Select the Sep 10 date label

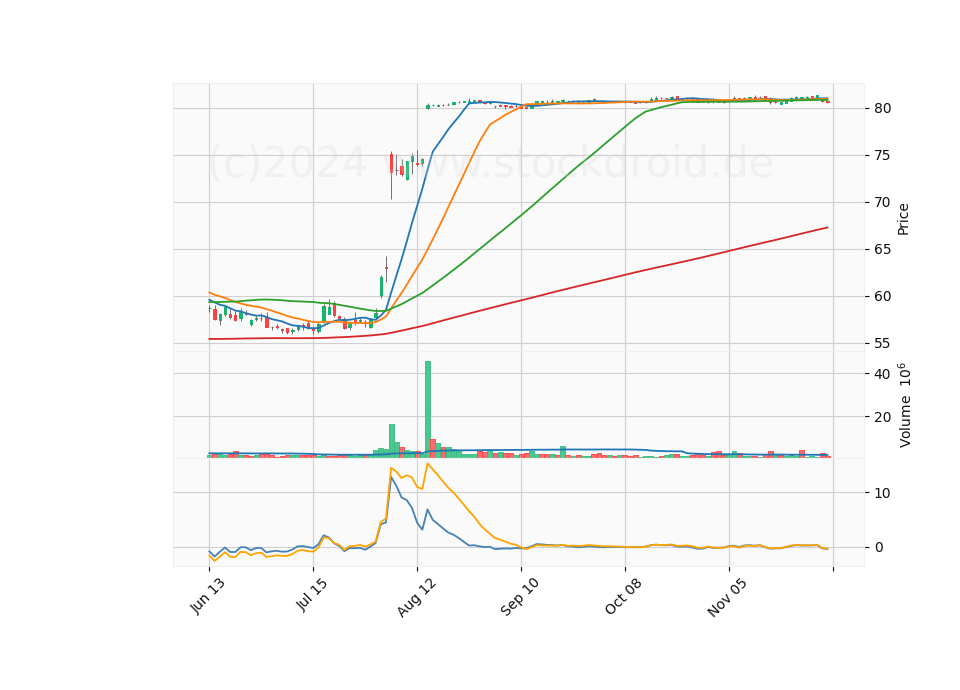[520, 596]
